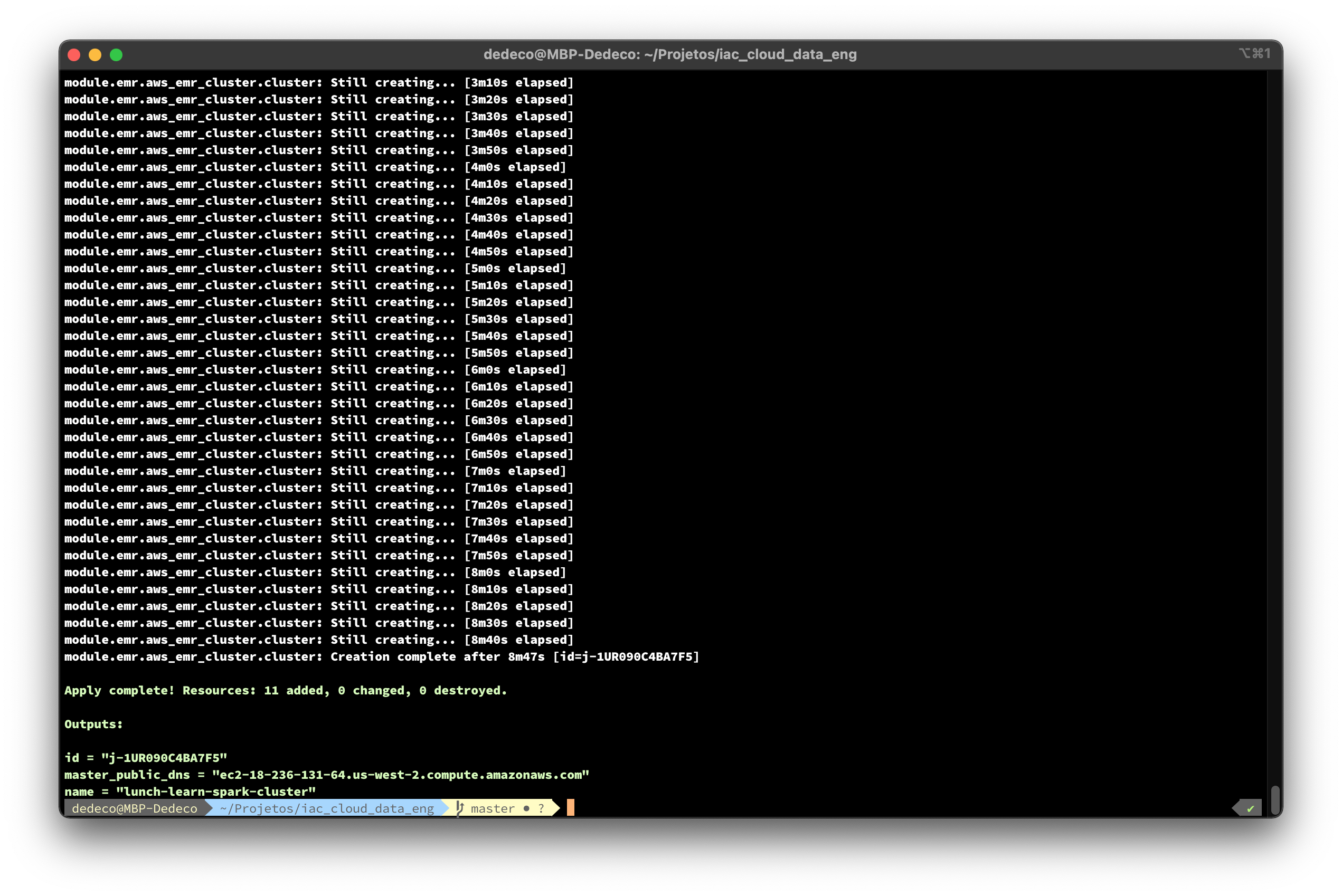Image resolution: width=1342 pixels, height=896 pixels.
Task: Click the line with [3m50s elapsed]
Action: click(319, 150)
